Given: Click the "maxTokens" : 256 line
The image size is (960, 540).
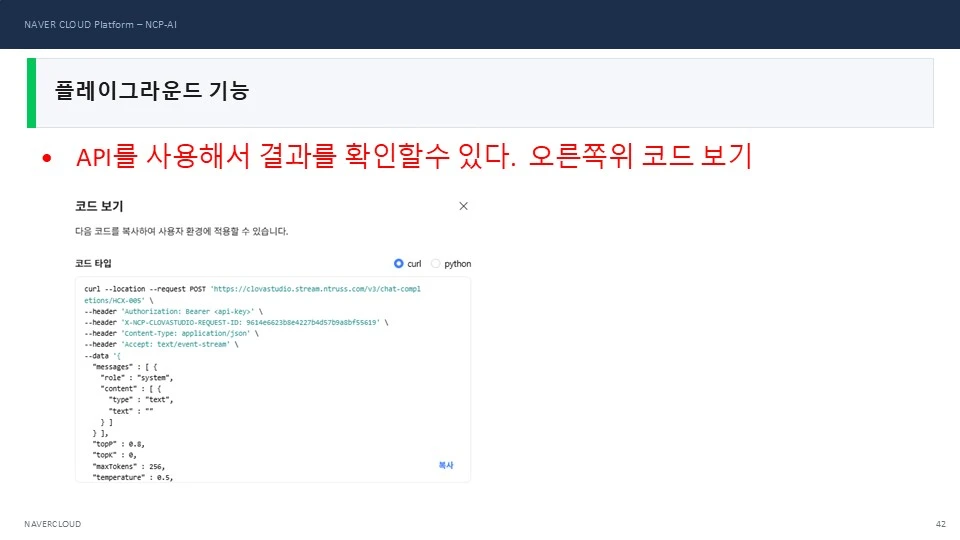Looking at the screenshot, I should click(x=129, y=467).
